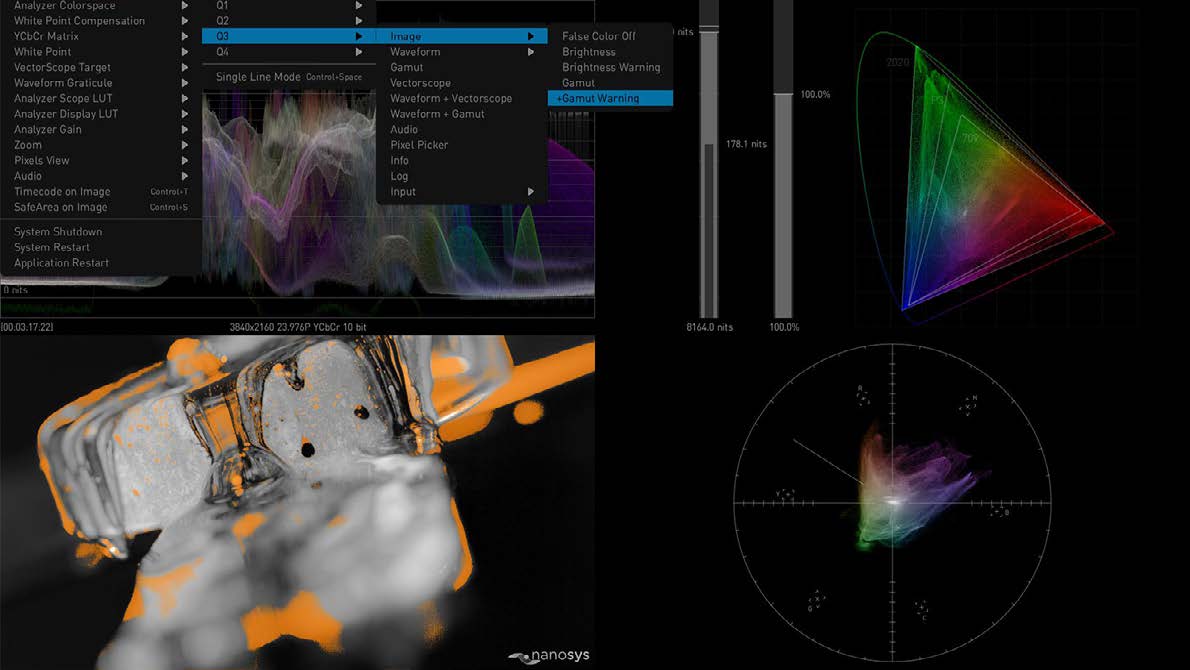The width and height of the screenshot is (1190, 670).
Task: Choose Pixel Picker from Q3 menu
Action: click(x=419, y=145)
